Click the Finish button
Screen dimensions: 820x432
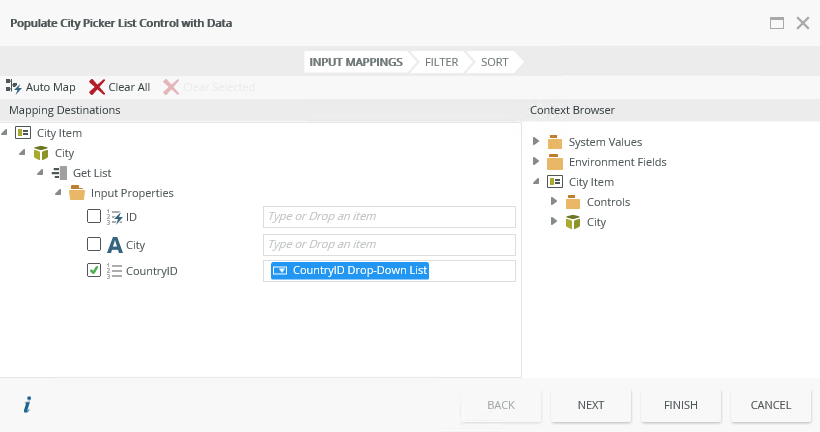[681, 405]
